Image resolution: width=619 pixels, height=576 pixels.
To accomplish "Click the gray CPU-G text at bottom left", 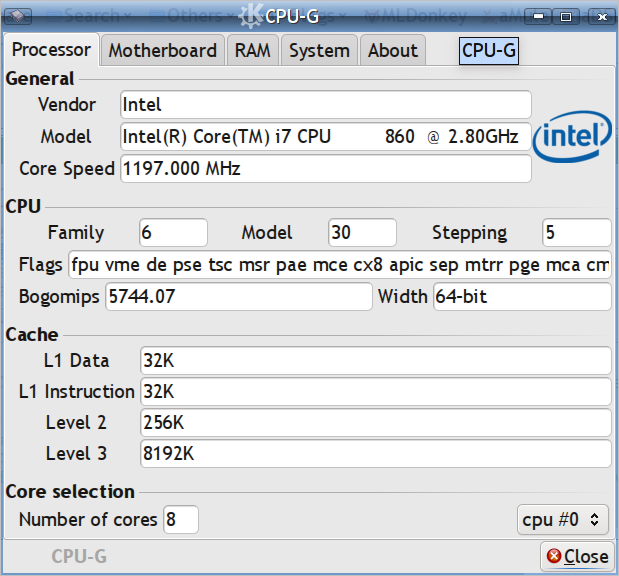I will 79,557.
